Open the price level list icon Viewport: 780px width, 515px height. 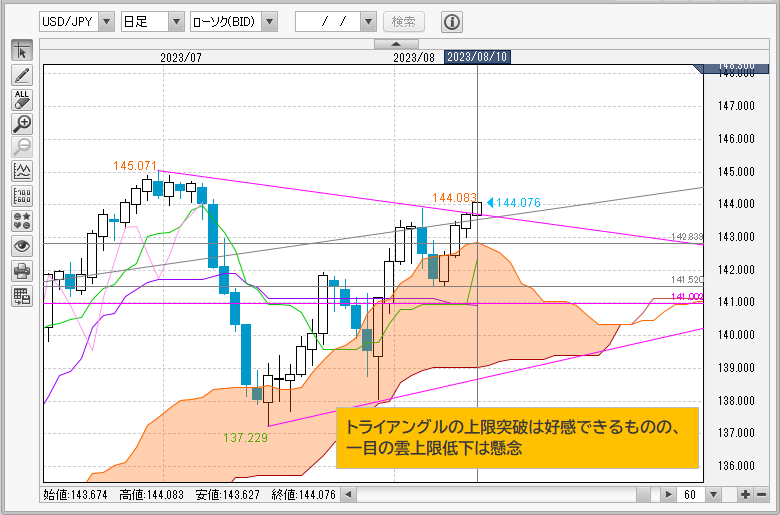point(22,197)
